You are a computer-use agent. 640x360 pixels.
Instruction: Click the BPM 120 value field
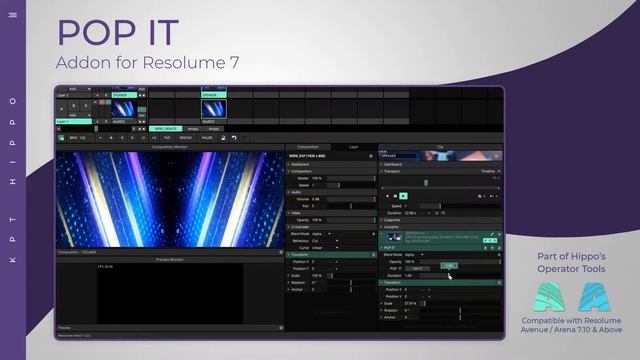(81, 138)
